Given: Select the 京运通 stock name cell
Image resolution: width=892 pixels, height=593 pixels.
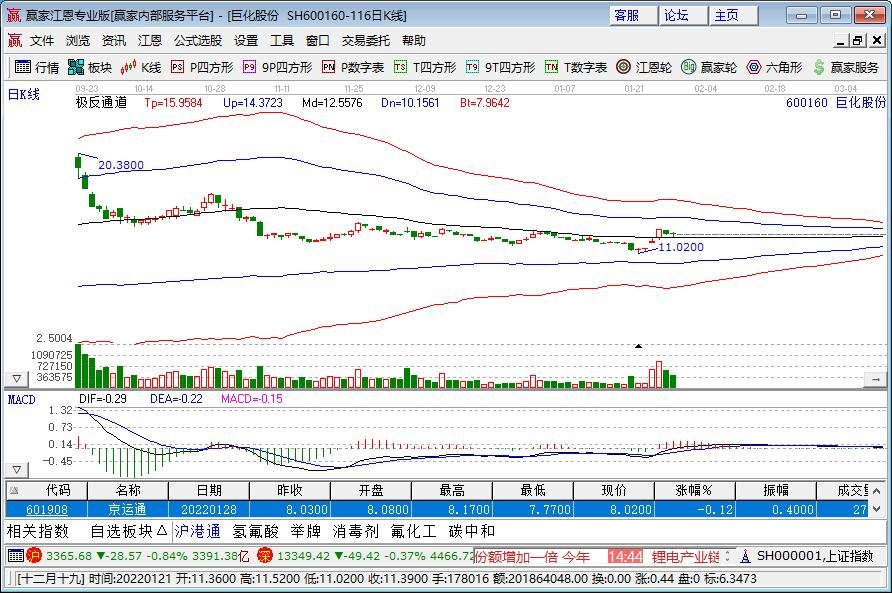Looking at the screenshot, I should [x=128, y=509].
